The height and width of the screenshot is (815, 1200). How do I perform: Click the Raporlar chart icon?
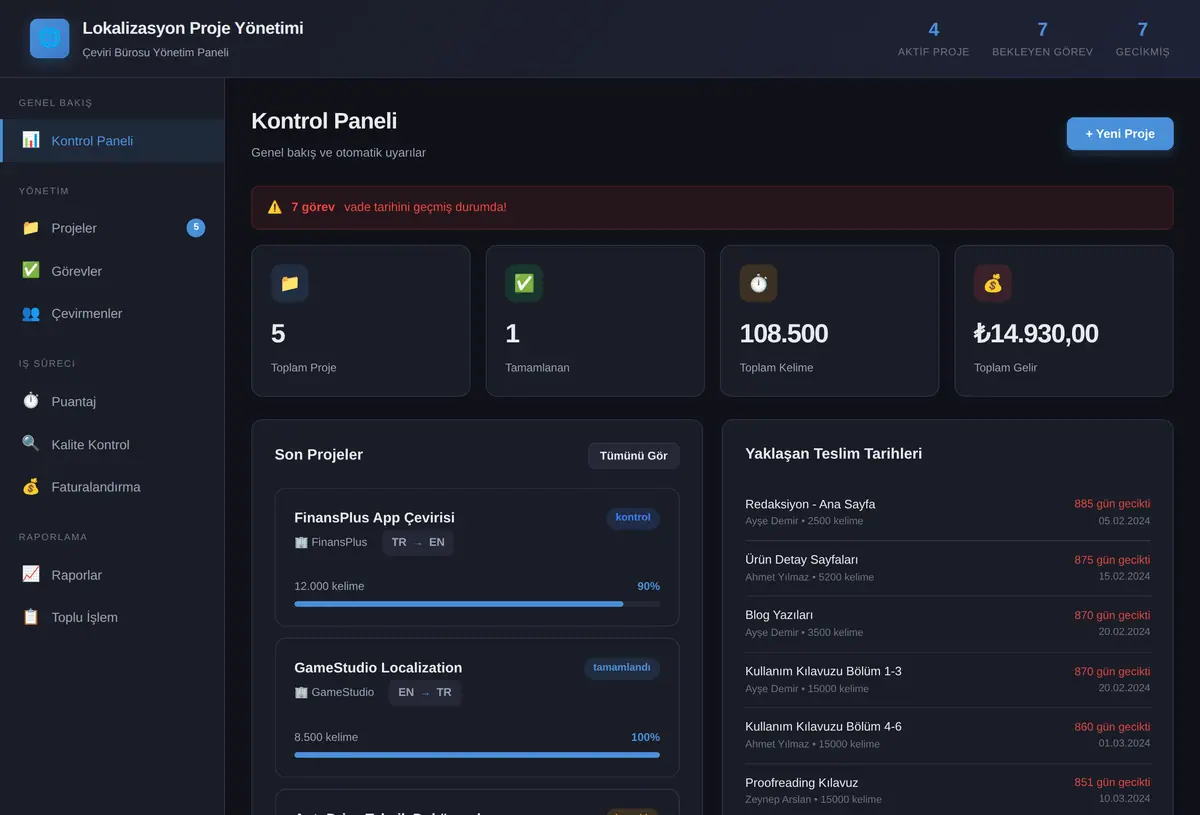31,574
